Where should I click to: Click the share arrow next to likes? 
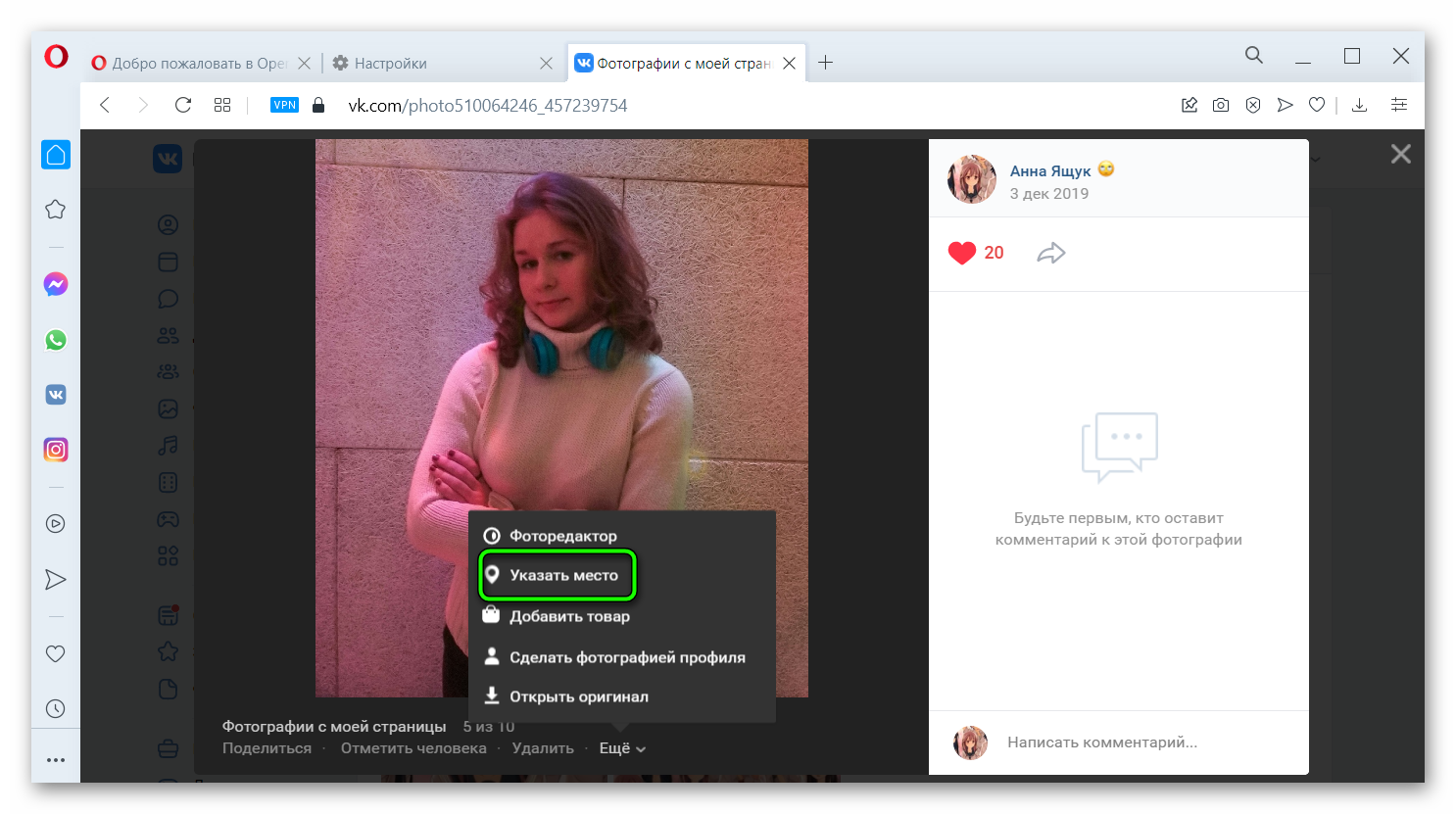[1050, 253]
